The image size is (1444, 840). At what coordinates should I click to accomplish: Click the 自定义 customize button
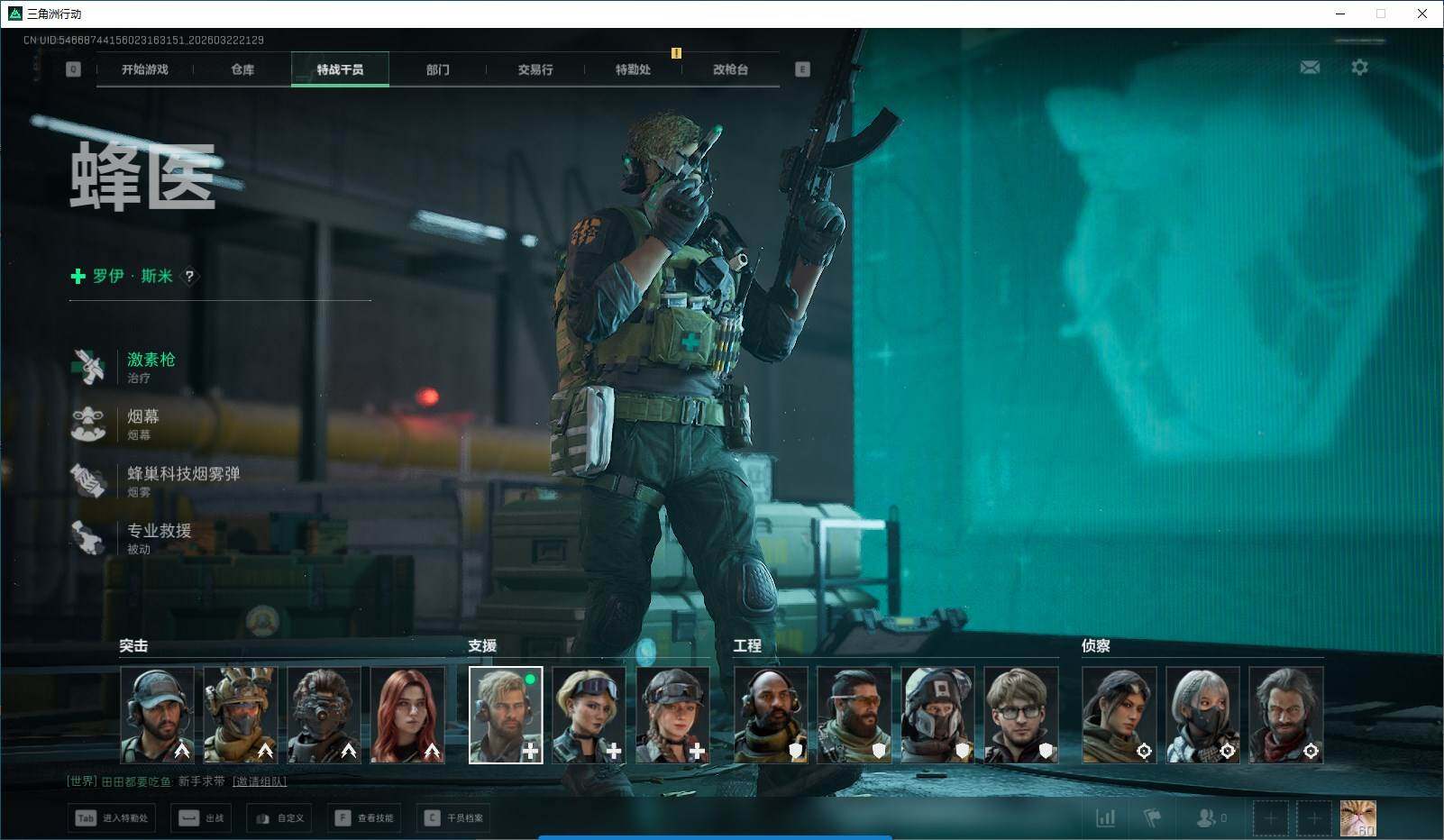point(279,818)
